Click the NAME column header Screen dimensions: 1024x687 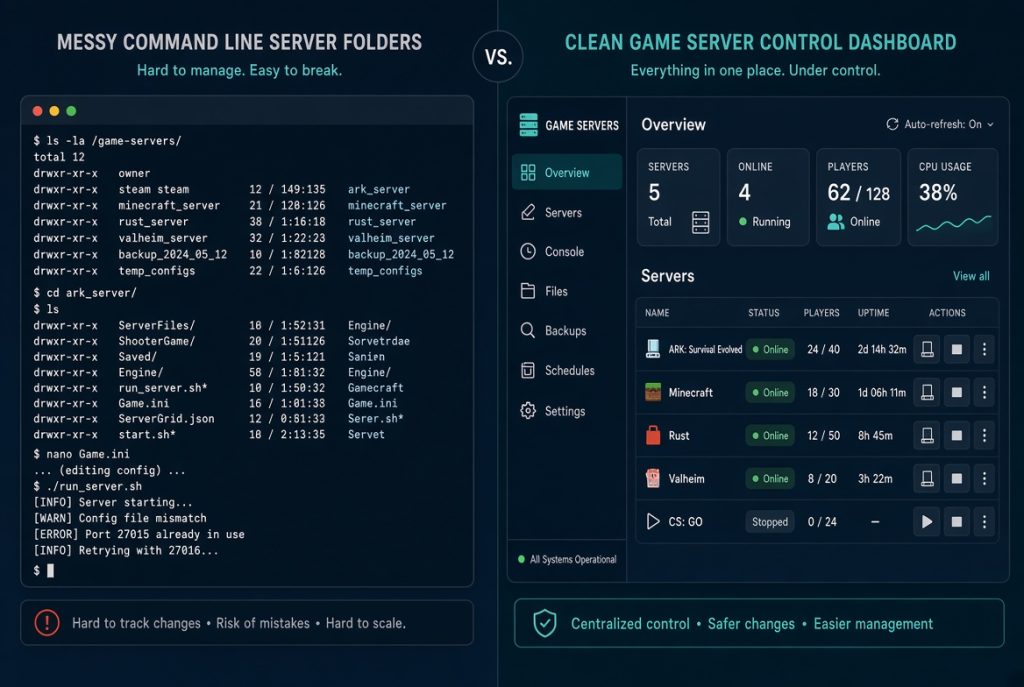657,313
